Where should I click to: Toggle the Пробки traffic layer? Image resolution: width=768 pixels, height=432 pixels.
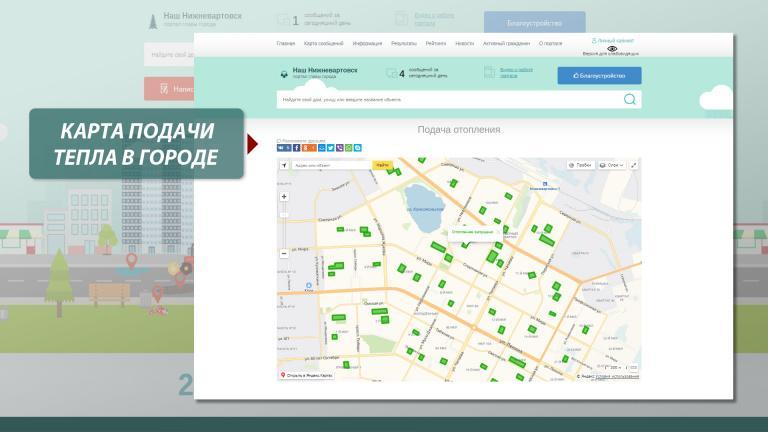[x=580, y=165]
